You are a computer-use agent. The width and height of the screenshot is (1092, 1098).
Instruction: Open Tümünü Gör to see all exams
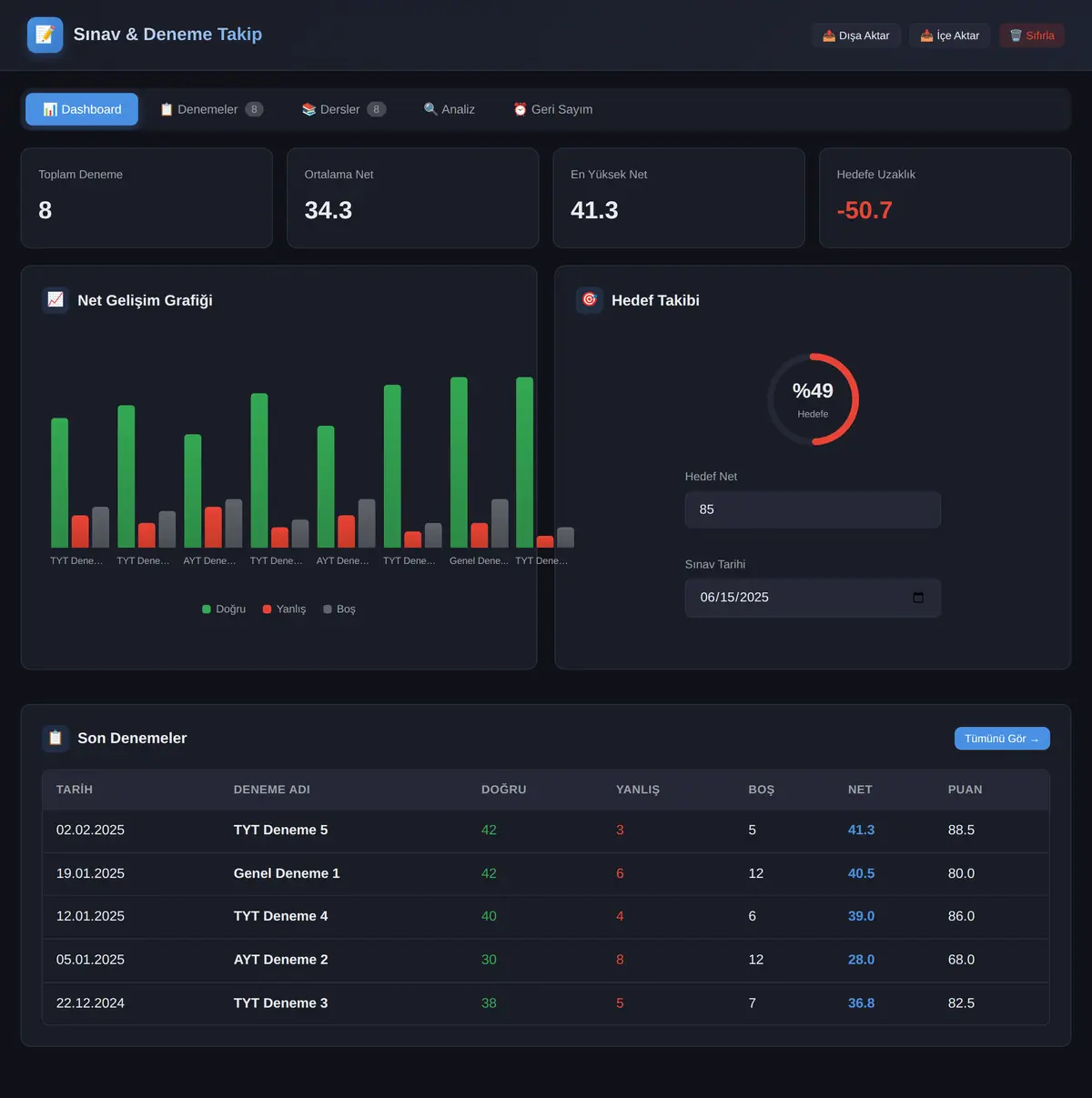coord(1002,739)
